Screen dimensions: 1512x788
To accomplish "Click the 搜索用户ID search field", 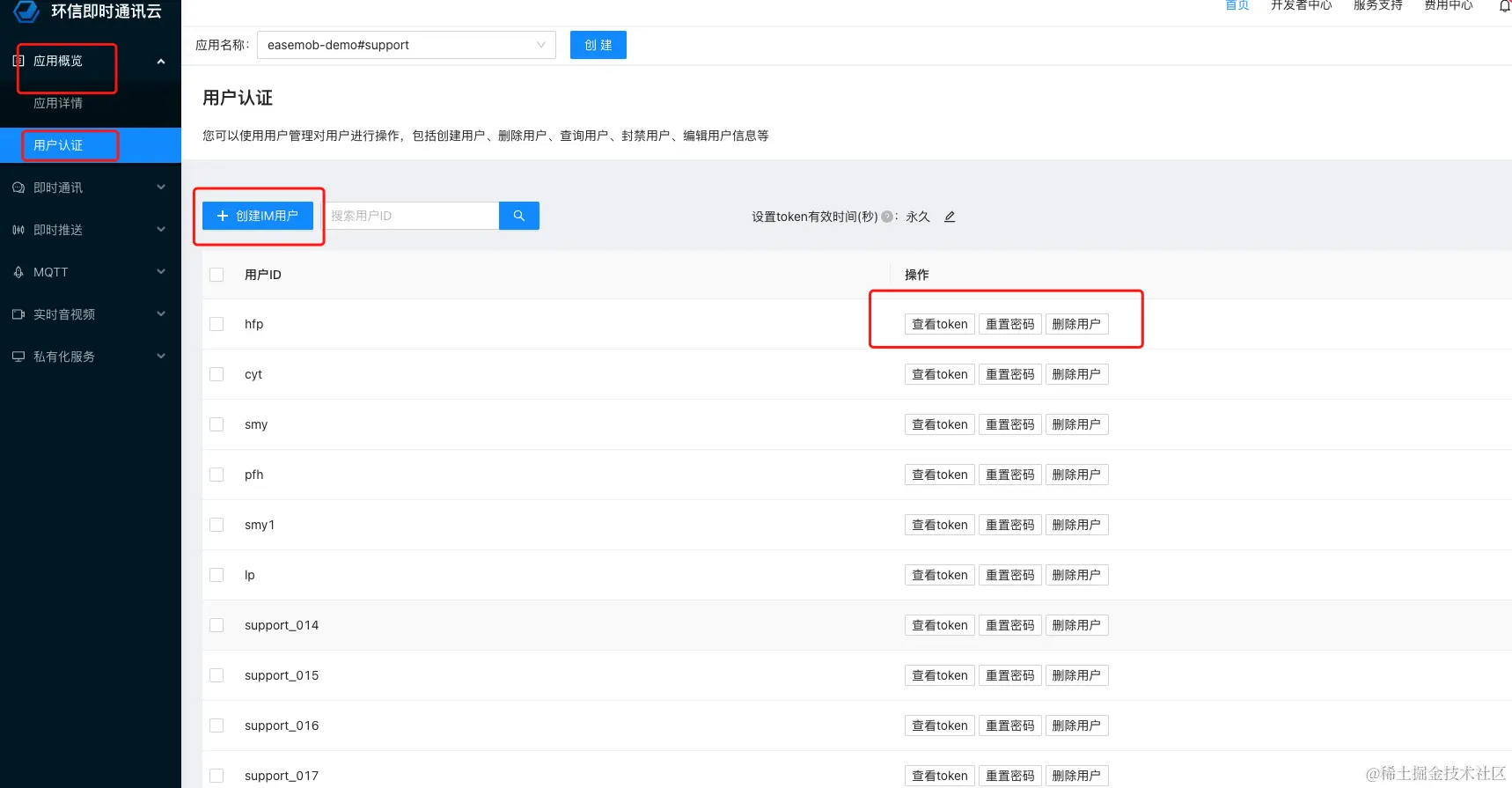I will (x=411, y=216).
